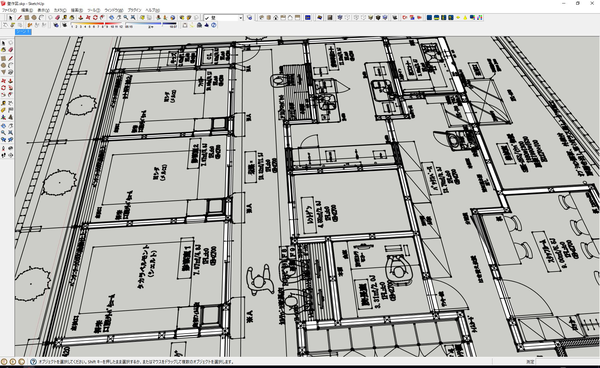The width and height of the screenshot is (600, 368).
Task: Adjust the shadow date slider
Action: (96, 24)
